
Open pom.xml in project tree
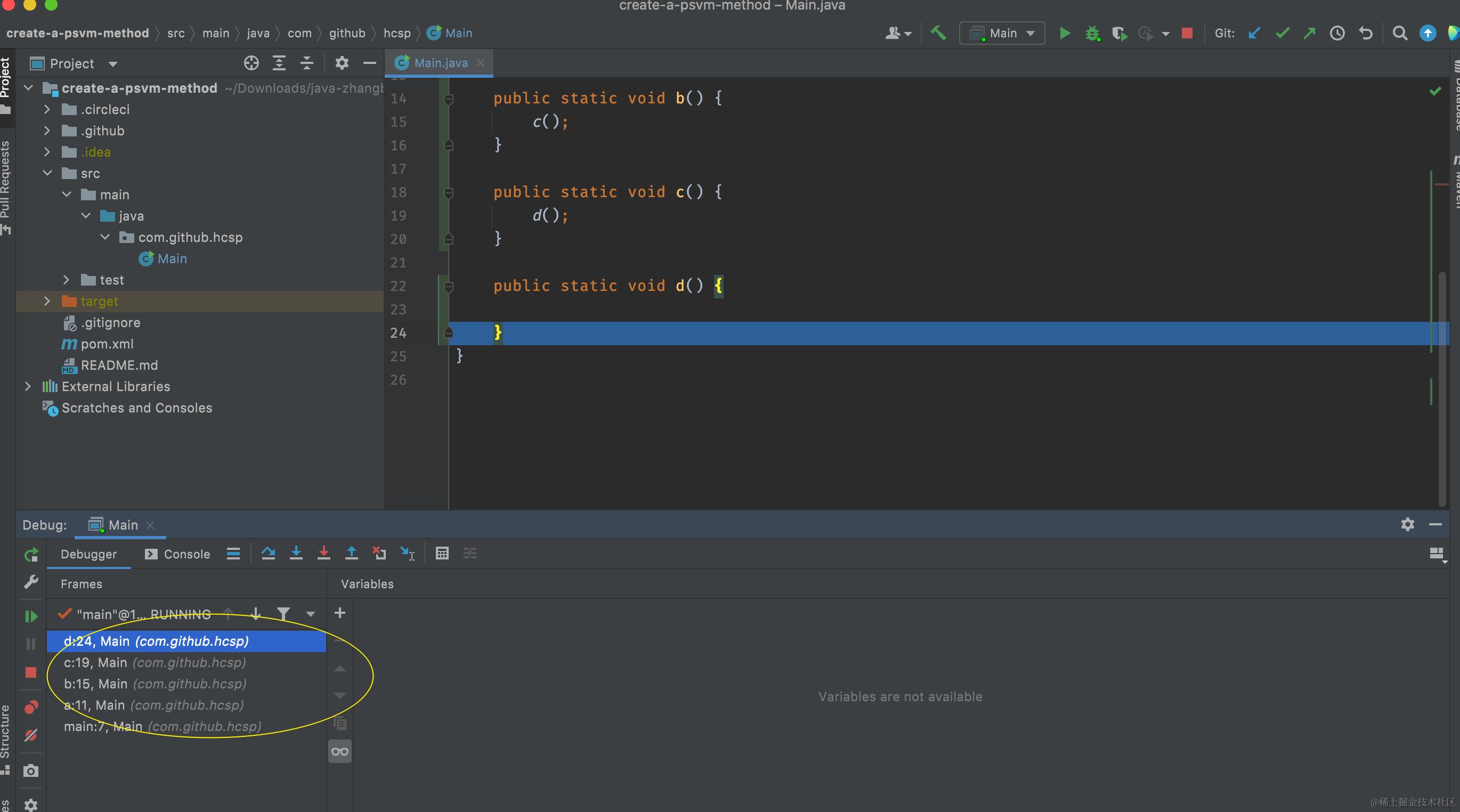(x=107, y=344)
